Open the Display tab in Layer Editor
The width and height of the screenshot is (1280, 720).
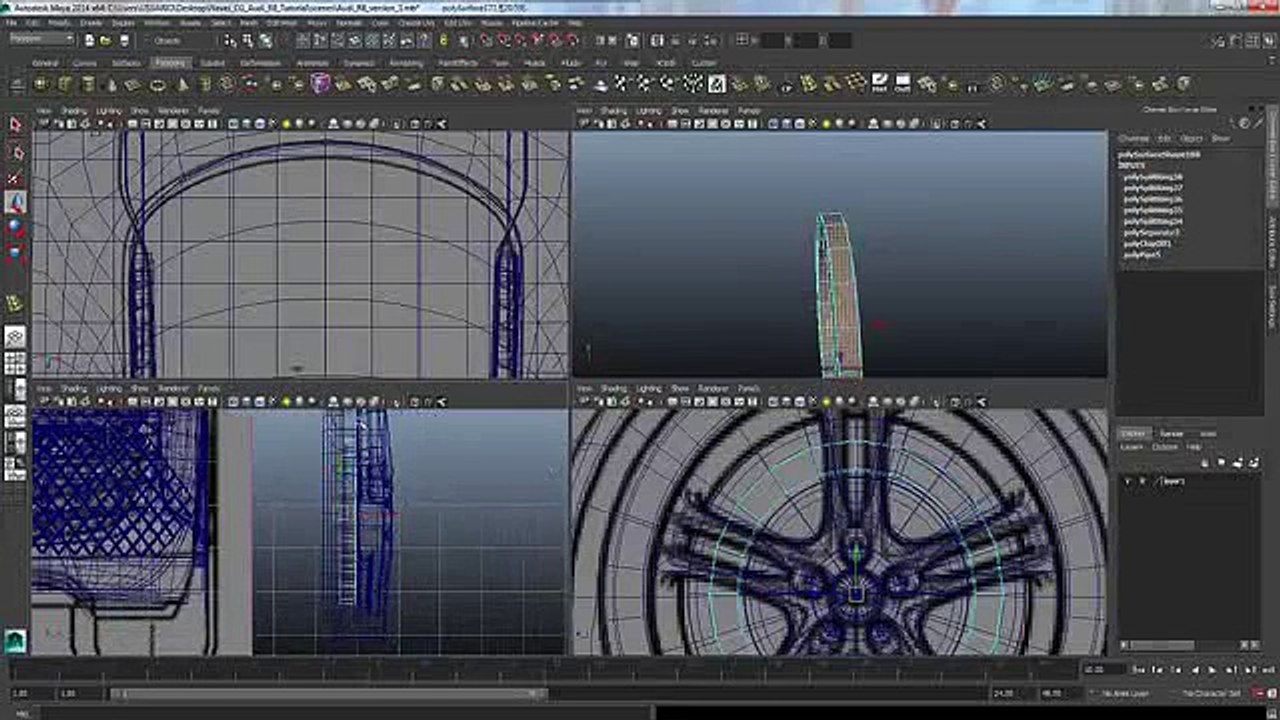(1133, 433)
